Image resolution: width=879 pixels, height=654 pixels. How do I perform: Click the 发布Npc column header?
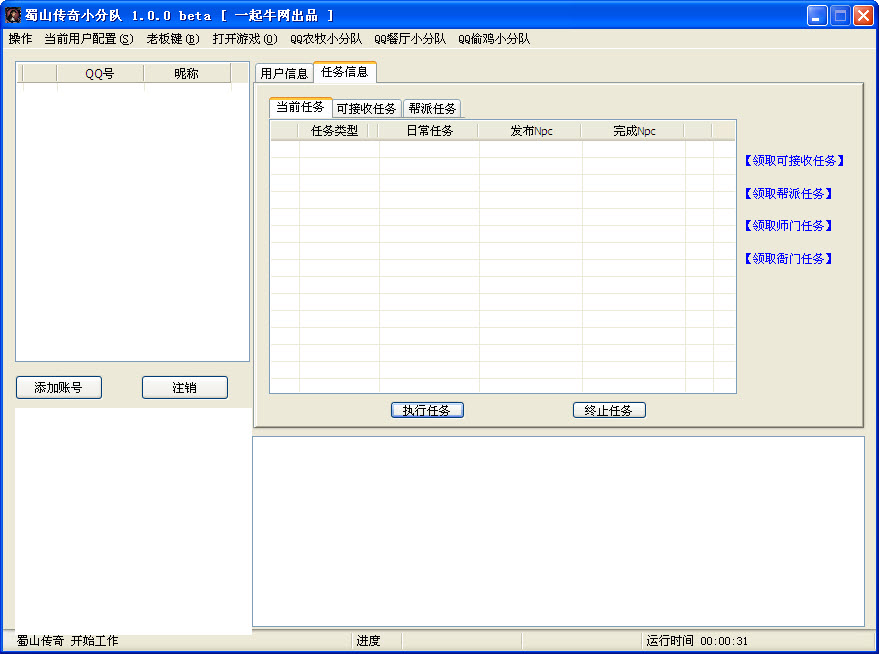click(x=531, y=131)
